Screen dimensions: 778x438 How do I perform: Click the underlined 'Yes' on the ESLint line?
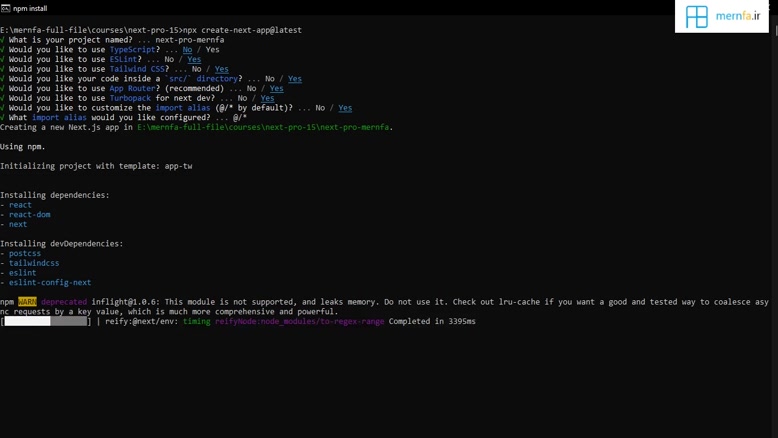[x=194, y=59]
